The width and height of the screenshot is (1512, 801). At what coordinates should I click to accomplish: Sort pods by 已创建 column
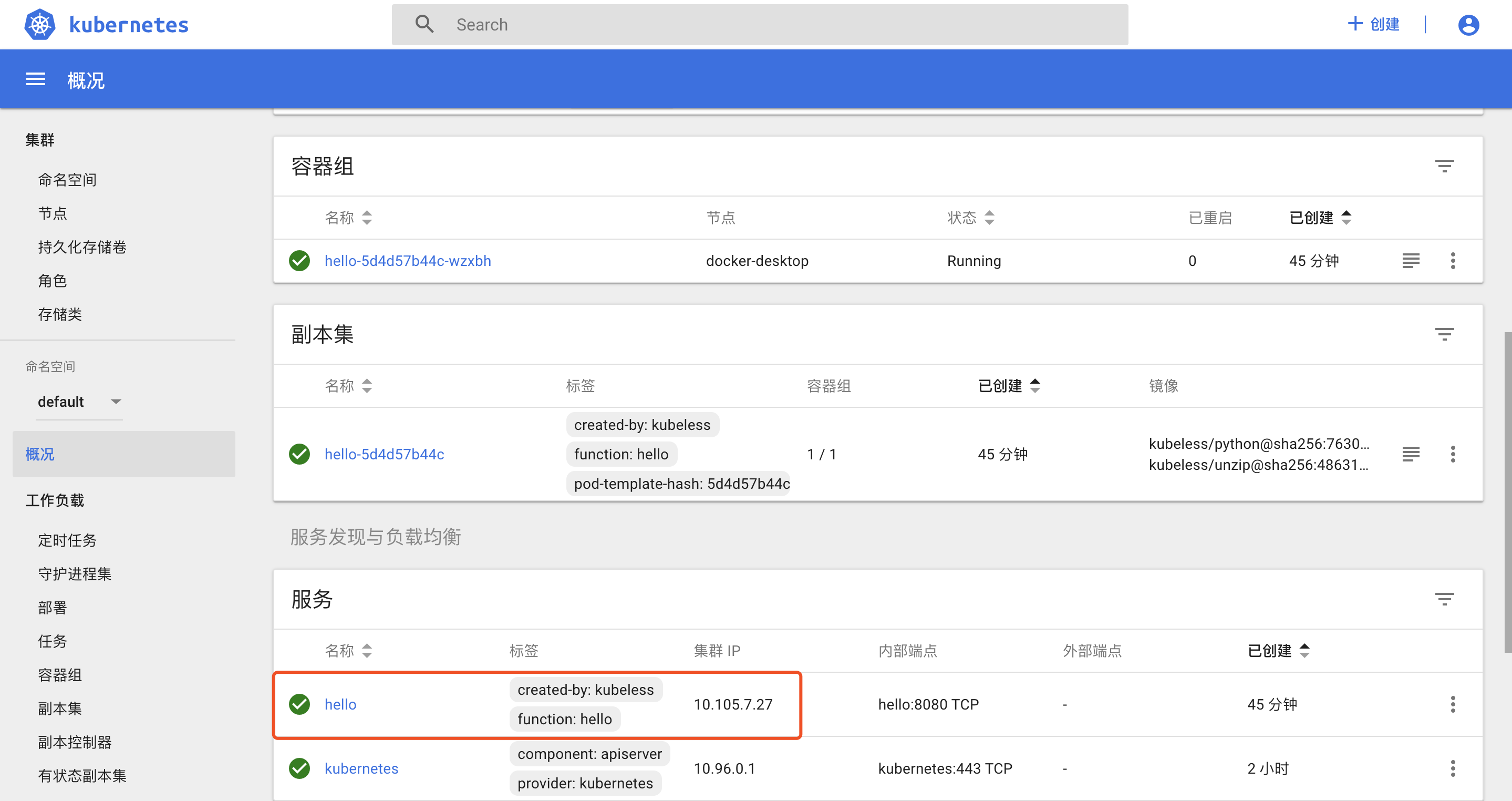(1320, 218)
